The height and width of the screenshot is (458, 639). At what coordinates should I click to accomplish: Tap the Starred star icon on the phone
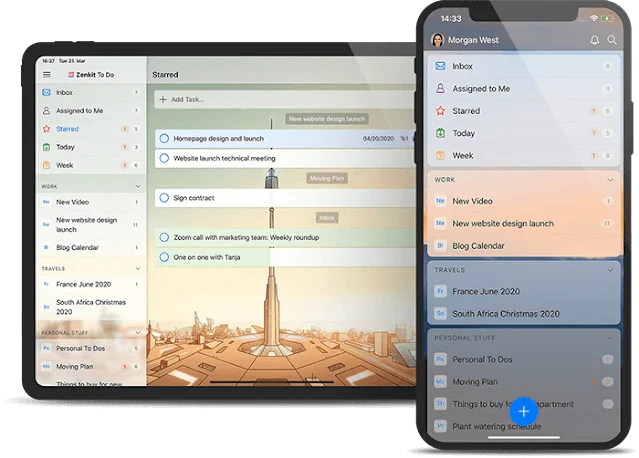coord(441,111)
